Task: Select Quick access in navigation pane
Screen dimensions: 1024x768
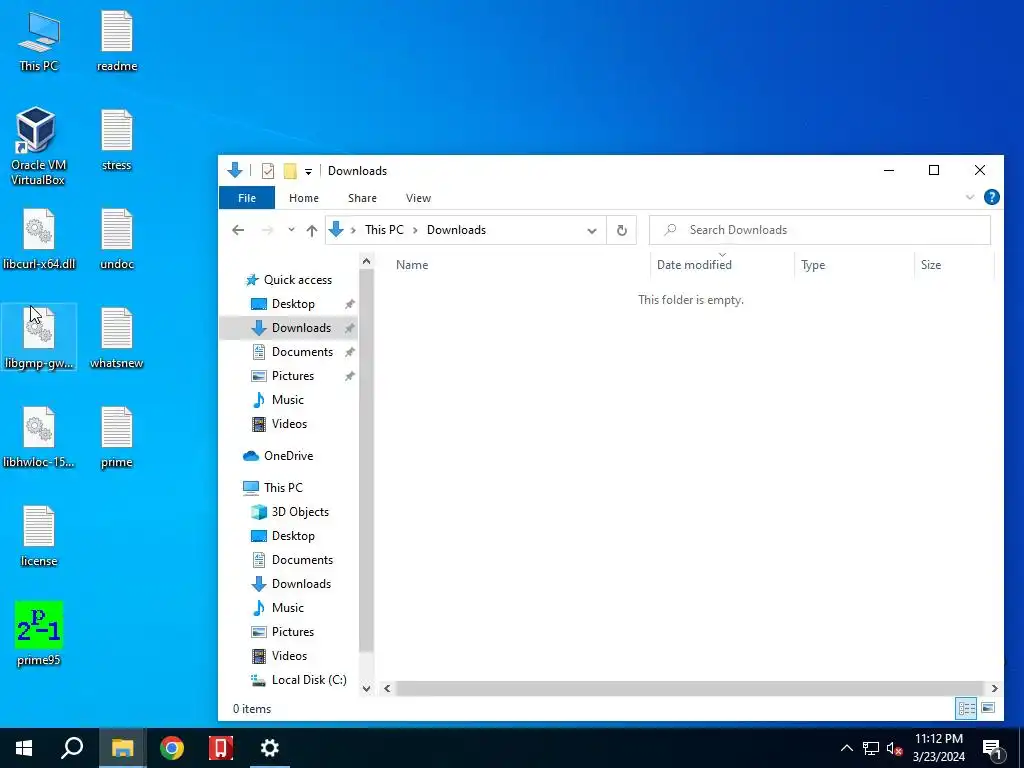Action: [297, 280]
